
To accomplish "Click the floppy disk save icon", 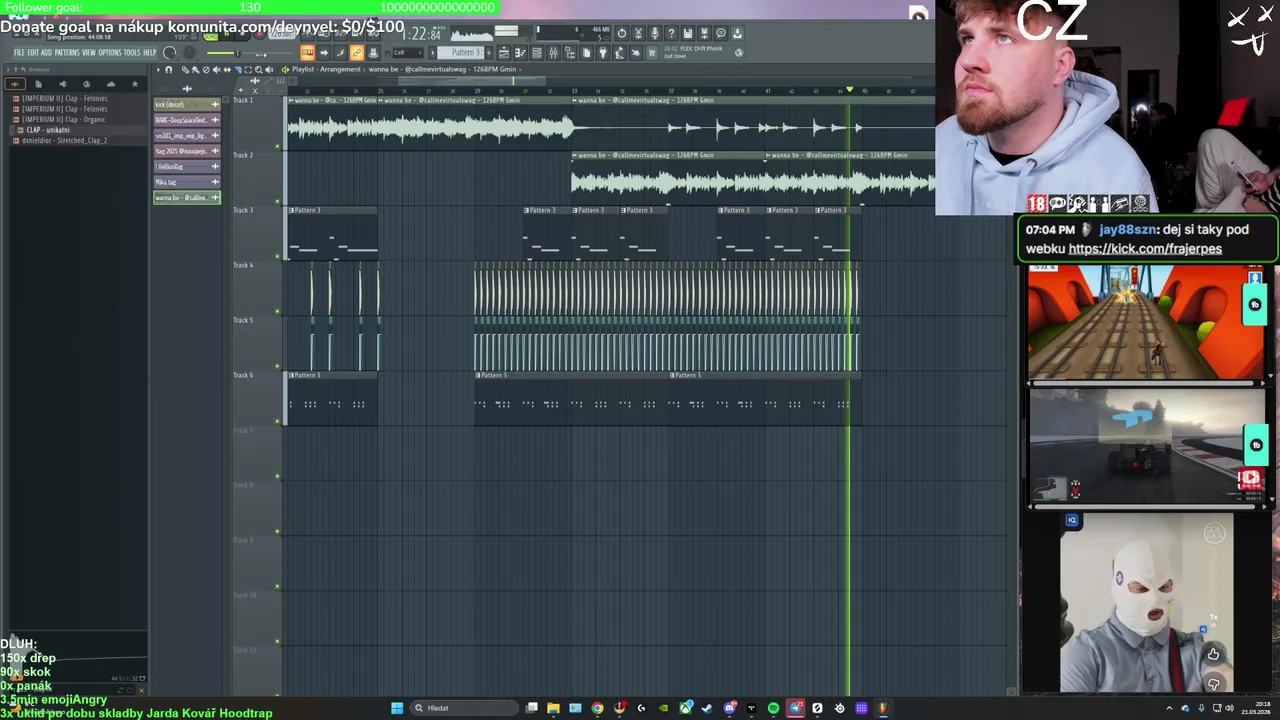I will coord(687,33).
